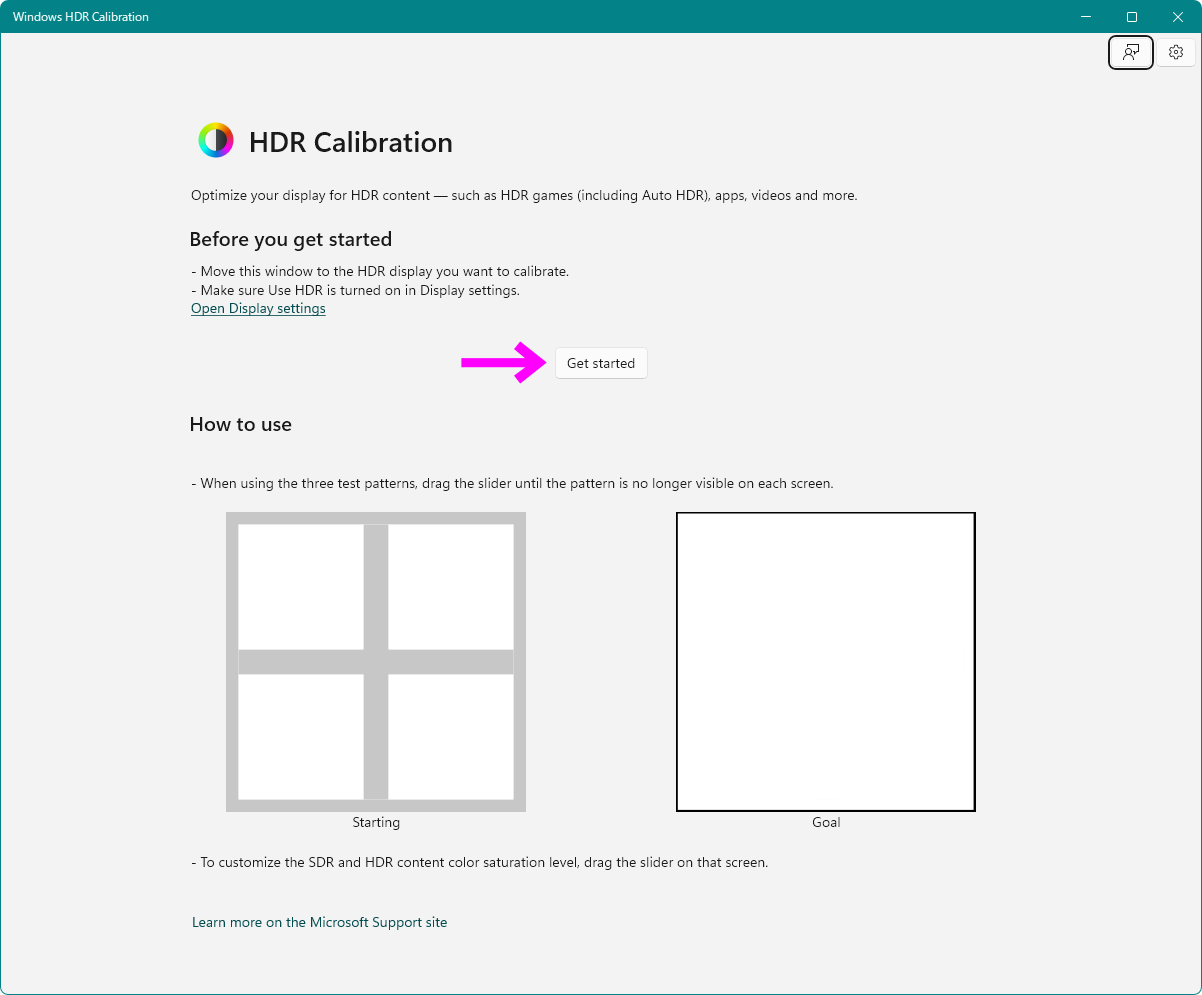Click the 'Windows HDR Calibration' title bar text
The image size is (1202, 995).
pos(81,17)
